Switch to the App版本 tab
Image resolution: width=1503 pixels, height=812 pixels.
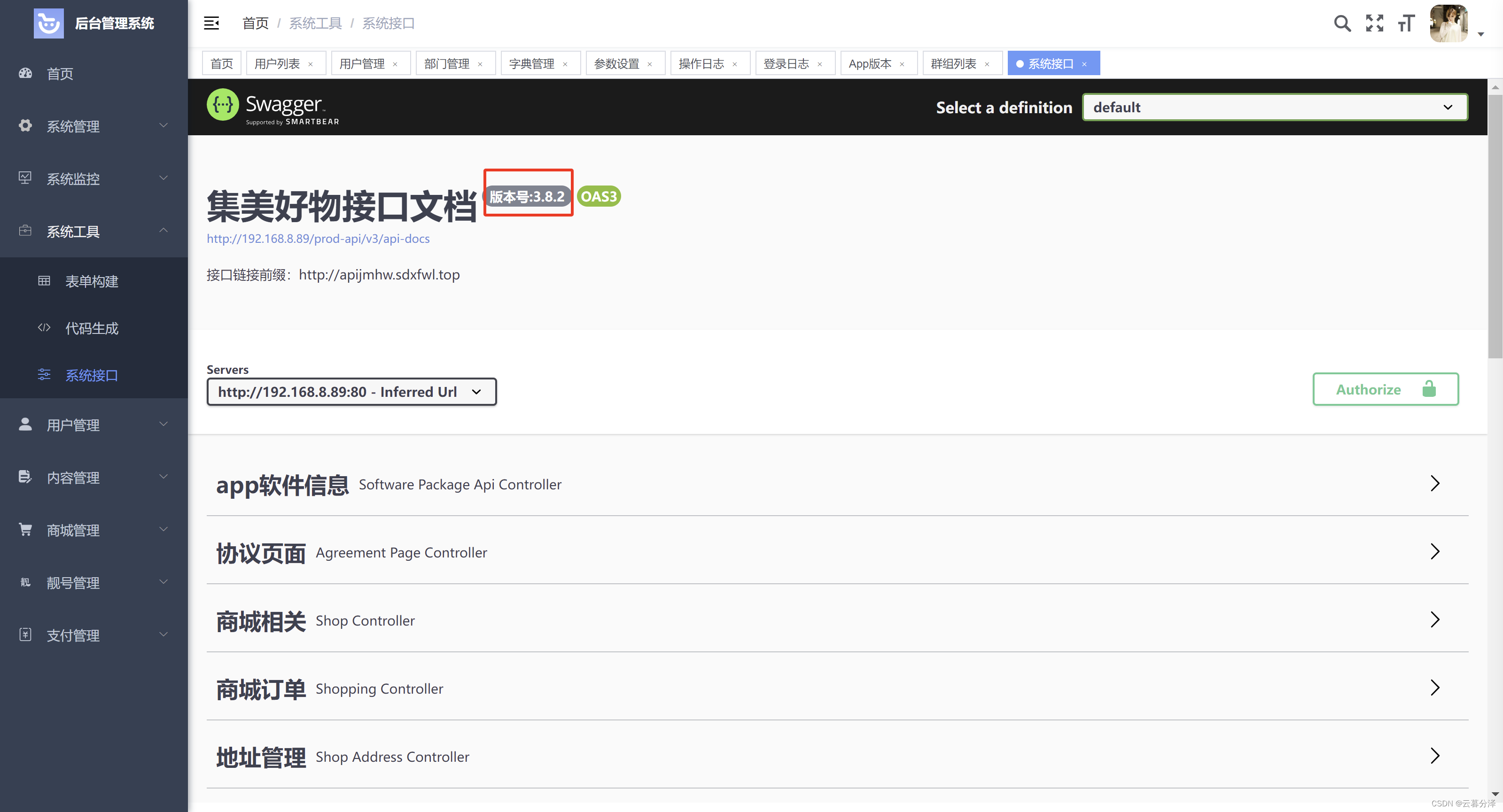(x=869, y=63)
